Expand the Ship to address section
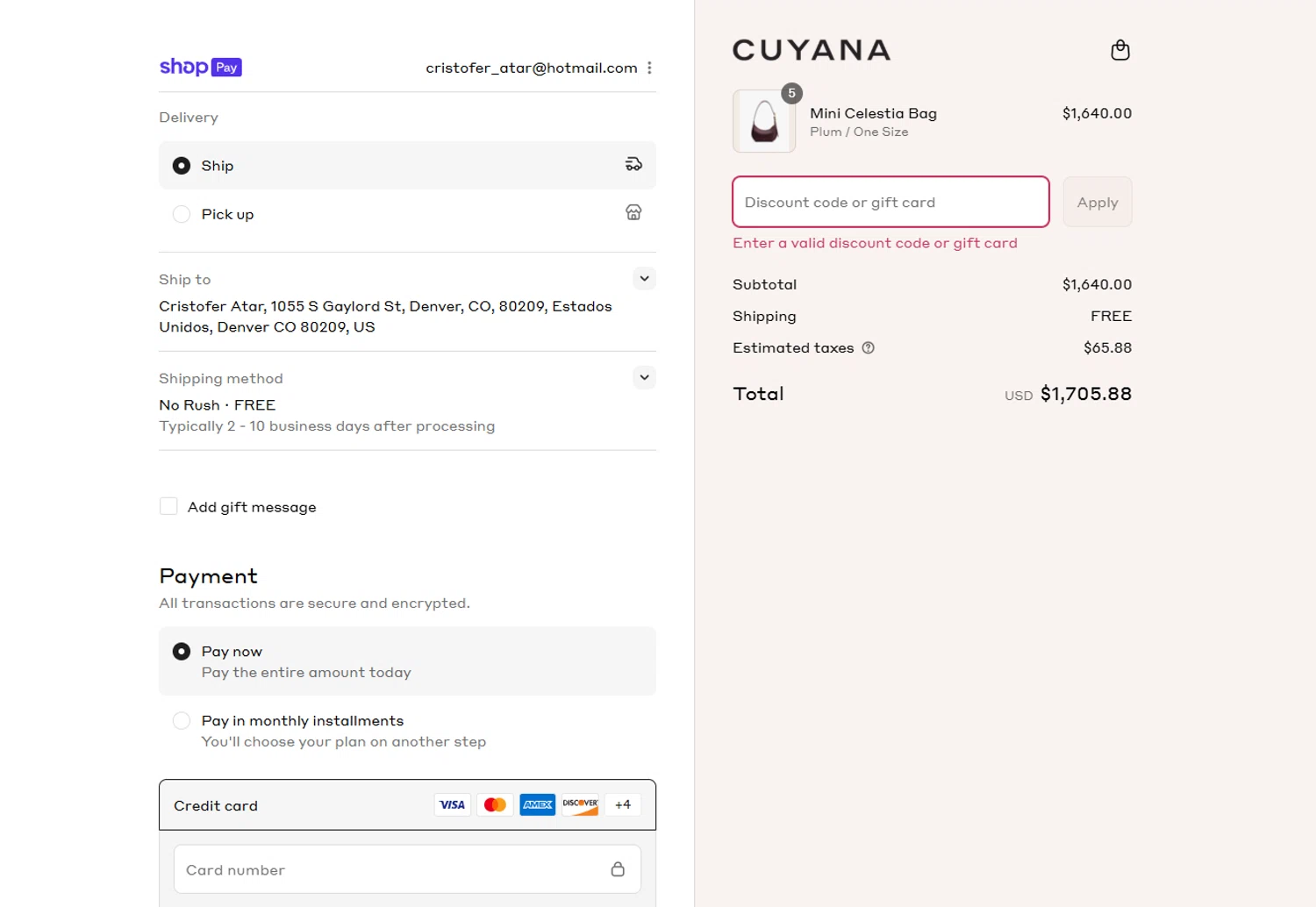Image resolution: width=1316 pixels, height=907 pixels. (644, 278)
